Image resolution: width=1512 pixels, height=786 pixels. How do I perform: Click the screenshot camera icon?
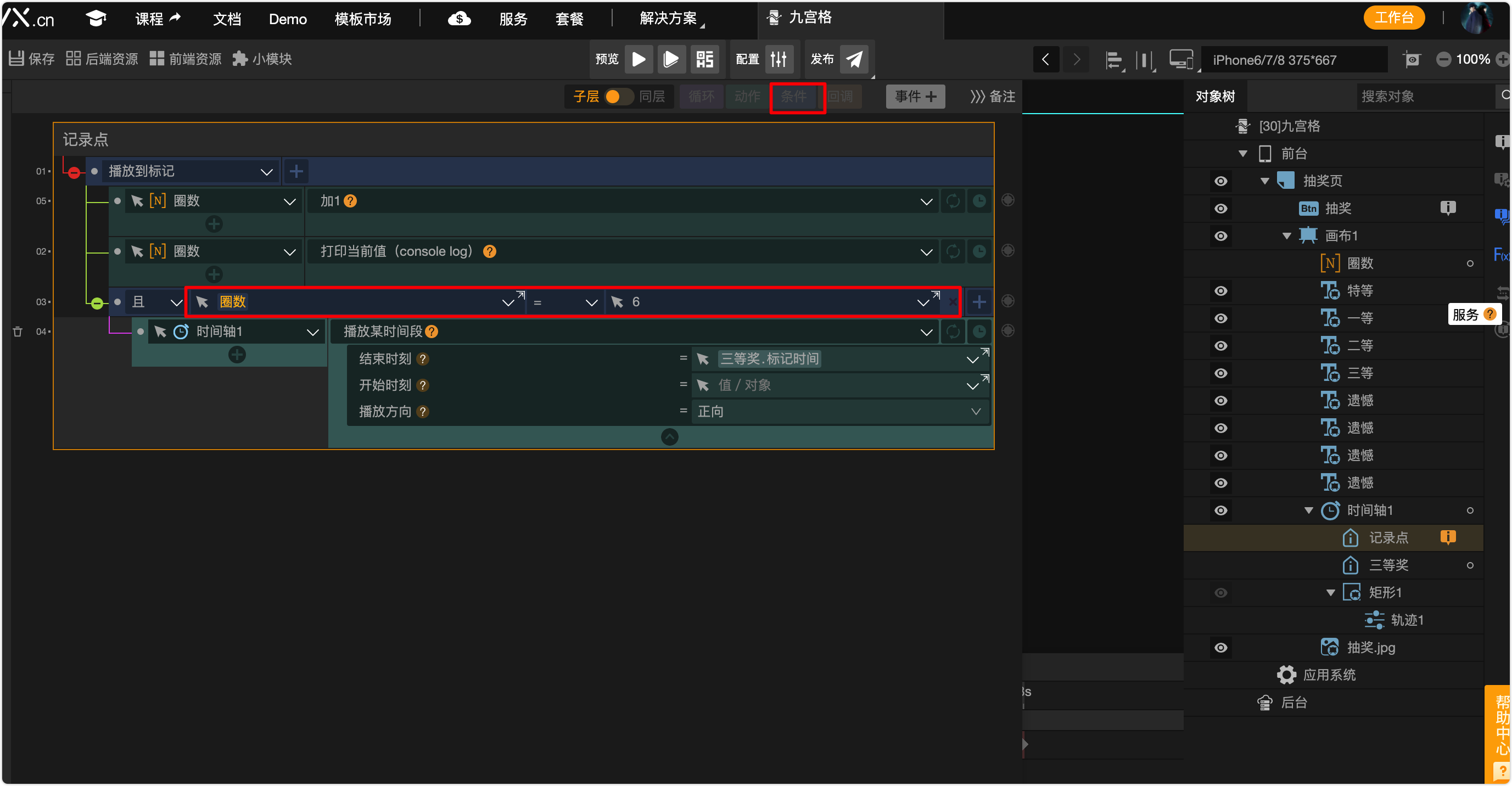(x=1412, y=59)
